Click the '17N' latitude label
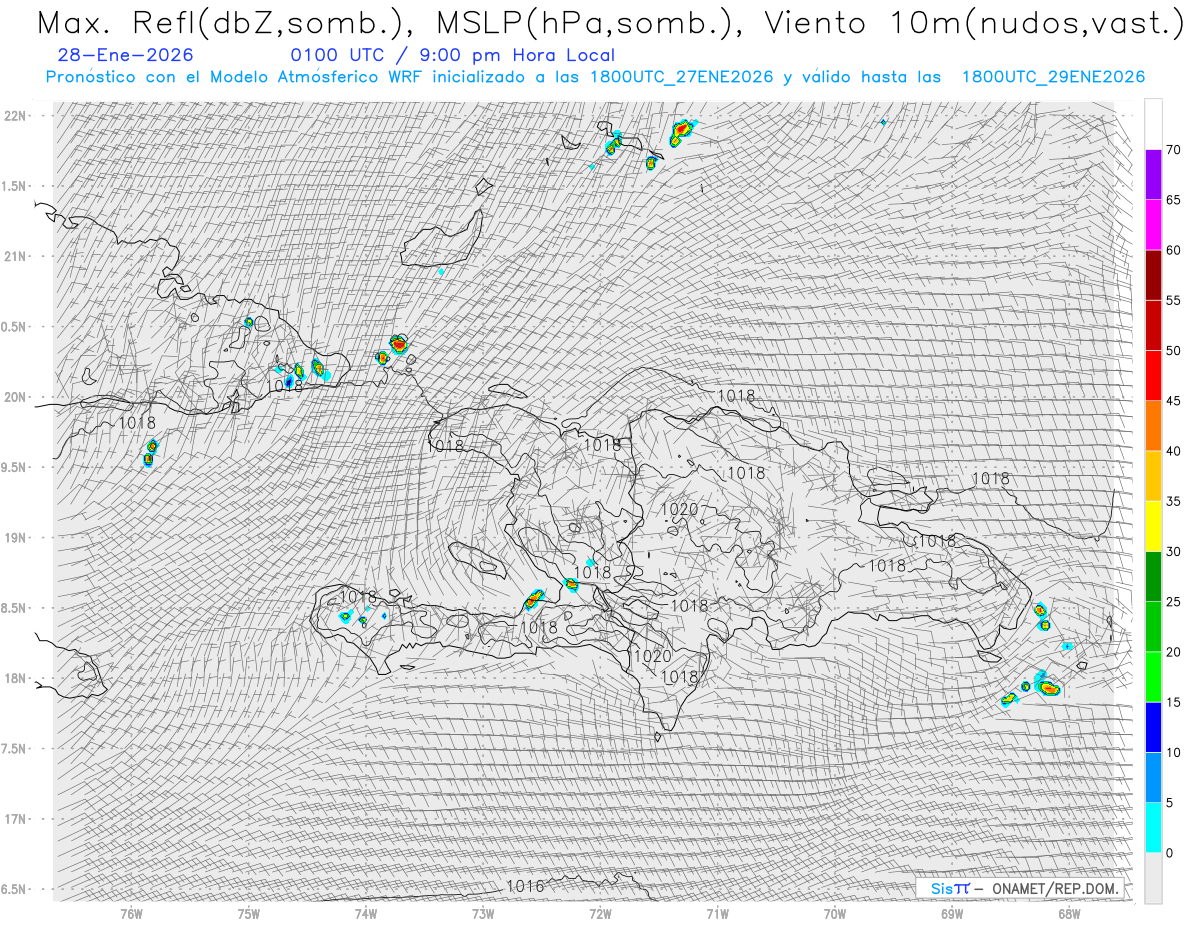Image resolution: width=1200 pixels, height=927 pixels. (15, 819)
